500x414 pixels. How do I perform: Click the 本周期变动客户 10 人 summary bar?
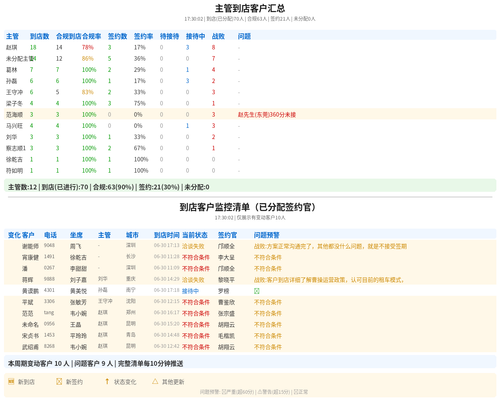pyautogui.click(x=250, y=362)
